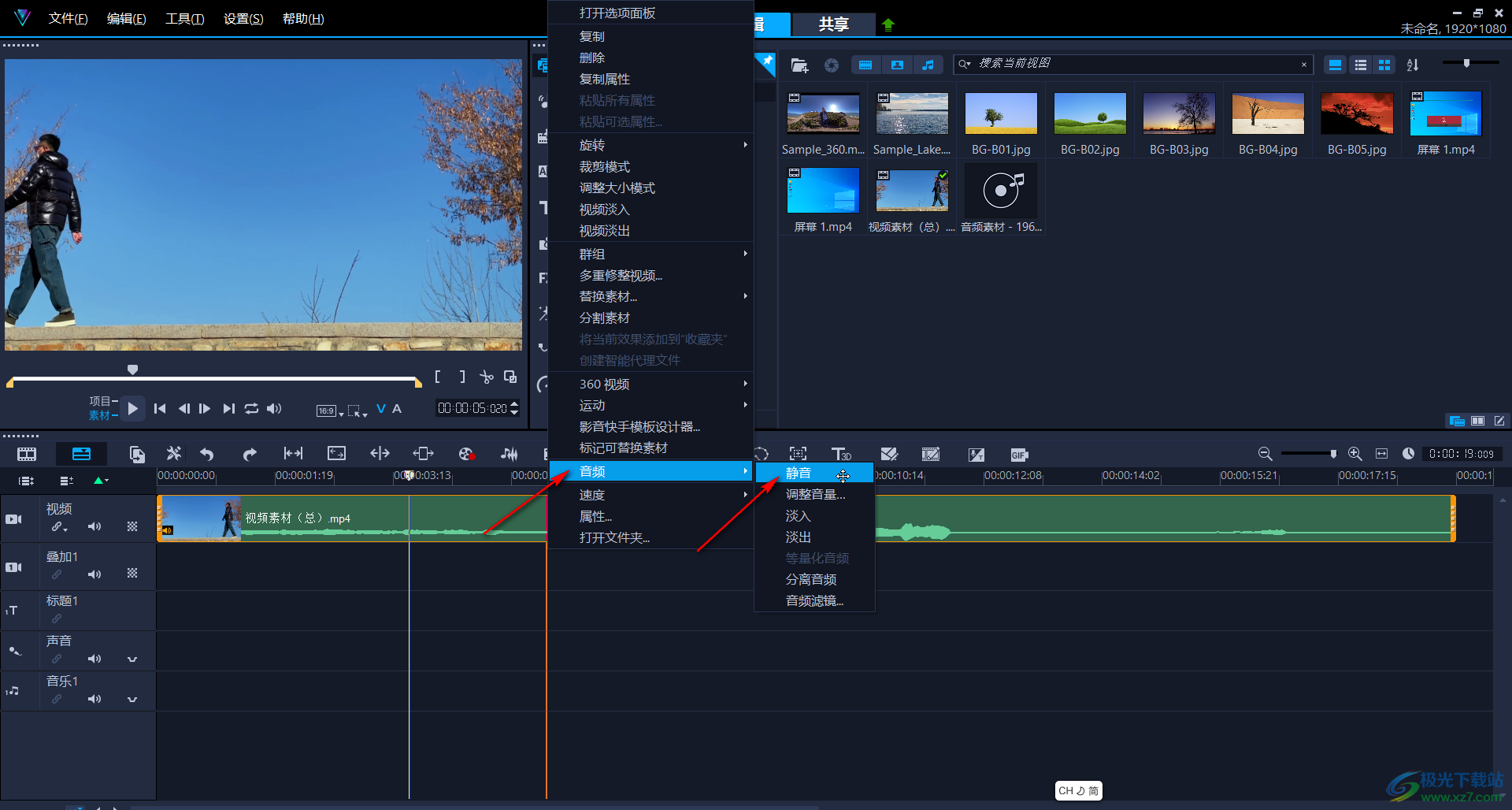Select 静音 in audio submenu

point(814,473)
